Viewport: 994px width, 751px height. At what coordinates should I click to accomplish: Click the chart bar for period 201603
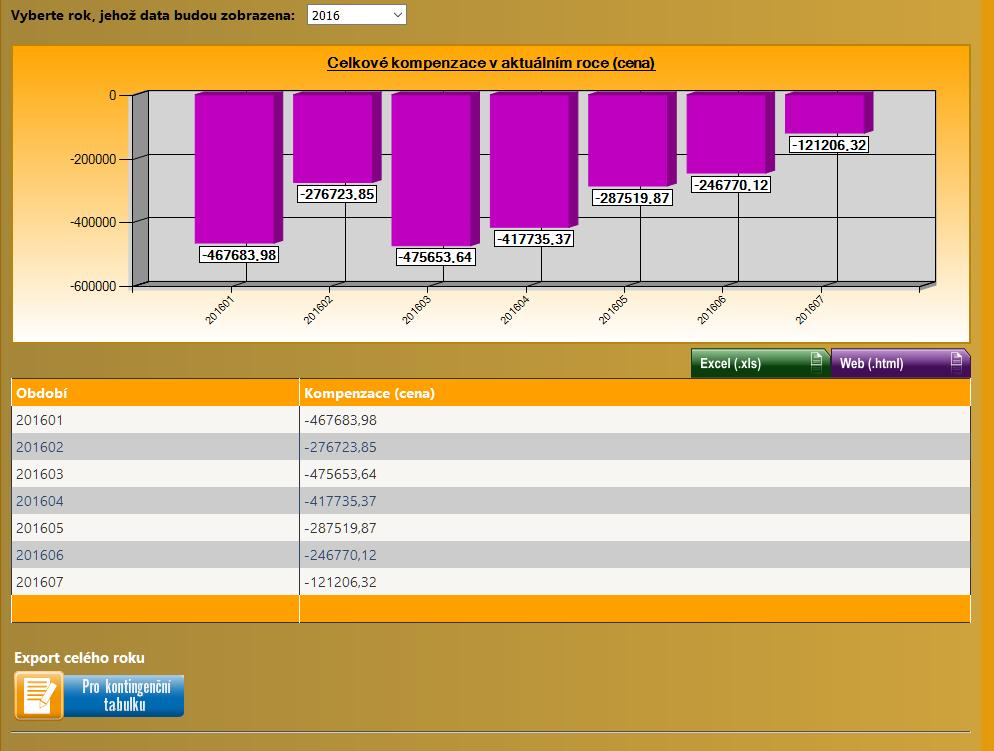(x=435, y=169)
